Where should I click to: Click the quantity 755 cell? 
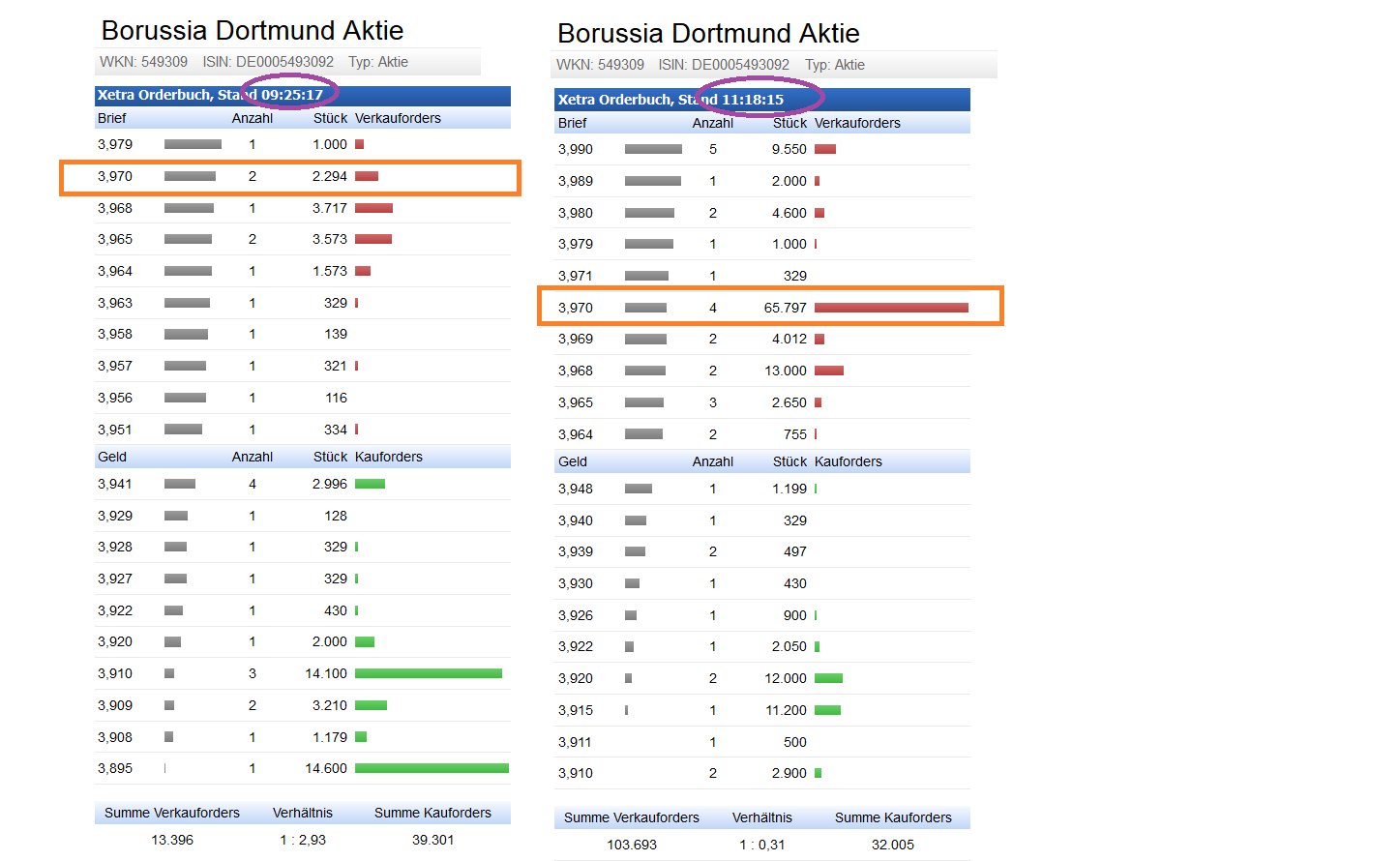(x=795, y=434)
